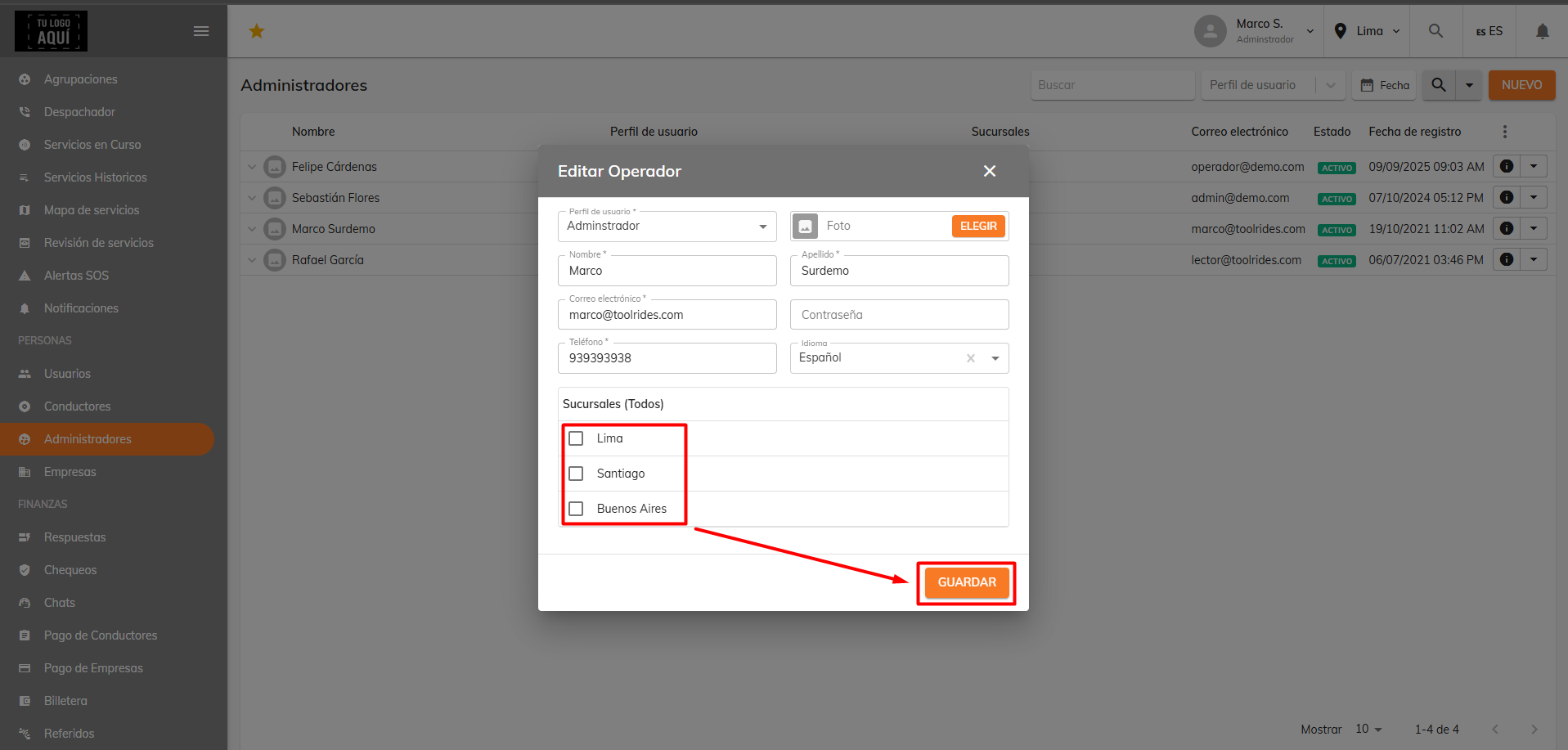
Task: Click the info icon for Rafael García row
Action: point(1507,259)
